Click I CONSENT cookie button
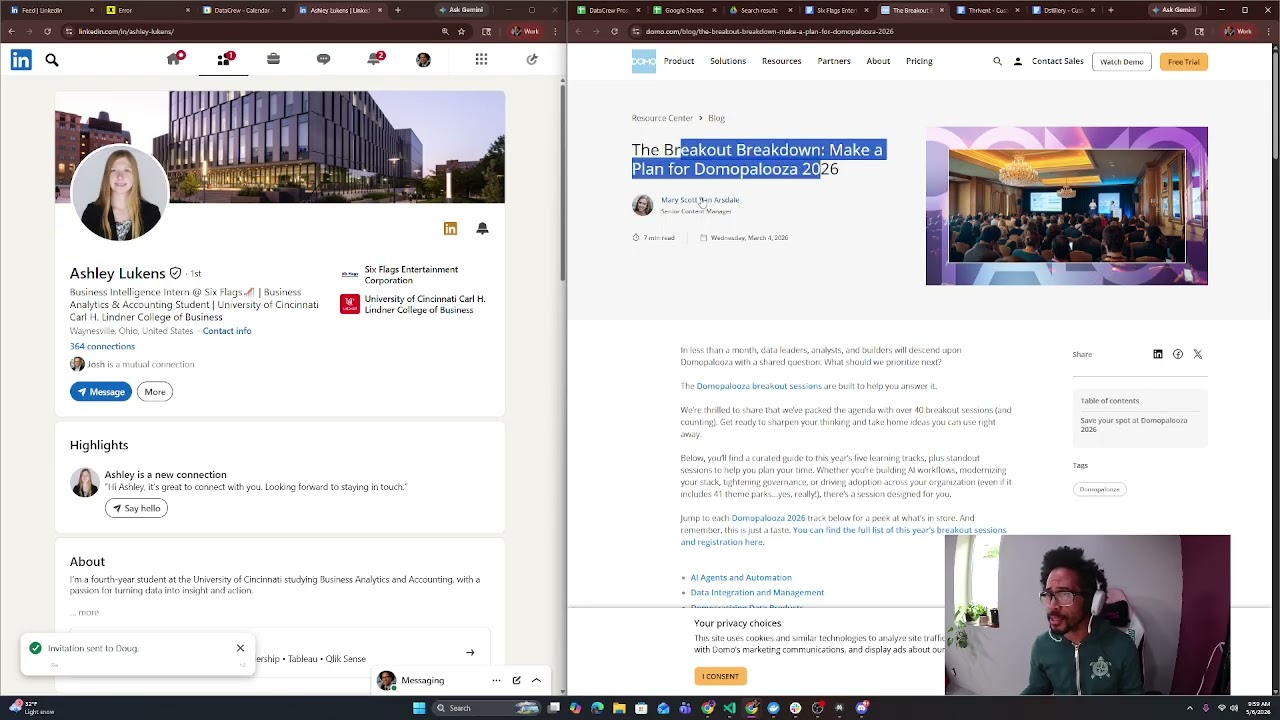This screenshot has width=1280, height=720. pyautogui.click(x=720, y=677)
